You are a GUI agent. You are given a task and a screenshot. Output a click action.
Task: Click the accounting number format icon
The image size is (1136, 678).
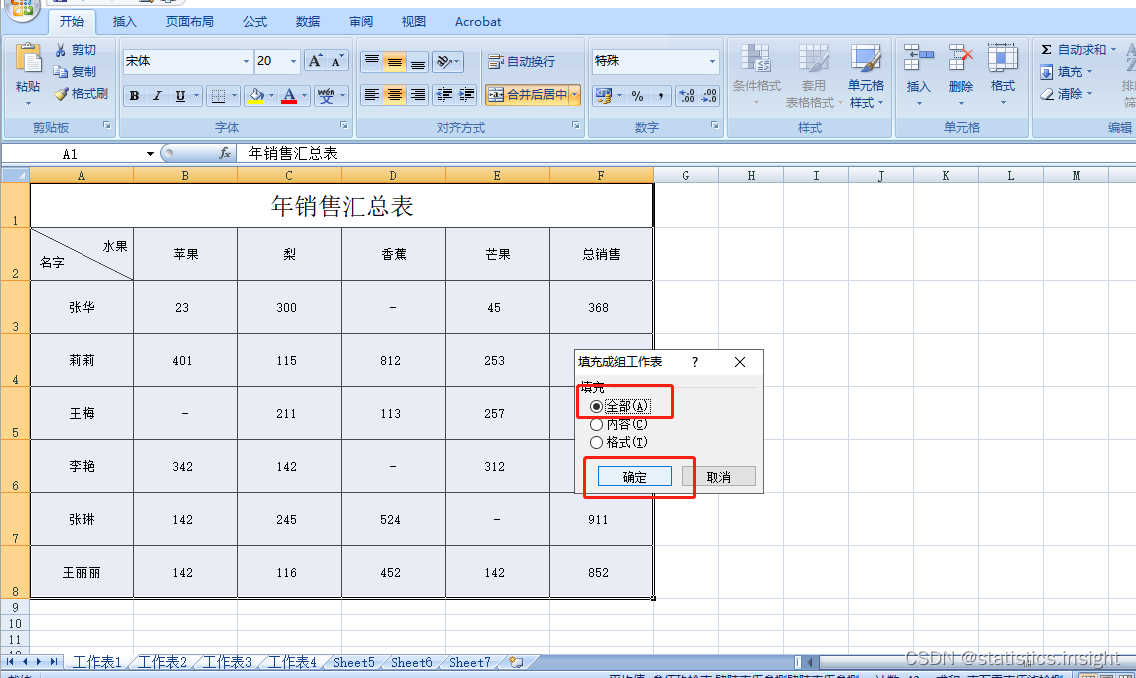coord(604,96)
